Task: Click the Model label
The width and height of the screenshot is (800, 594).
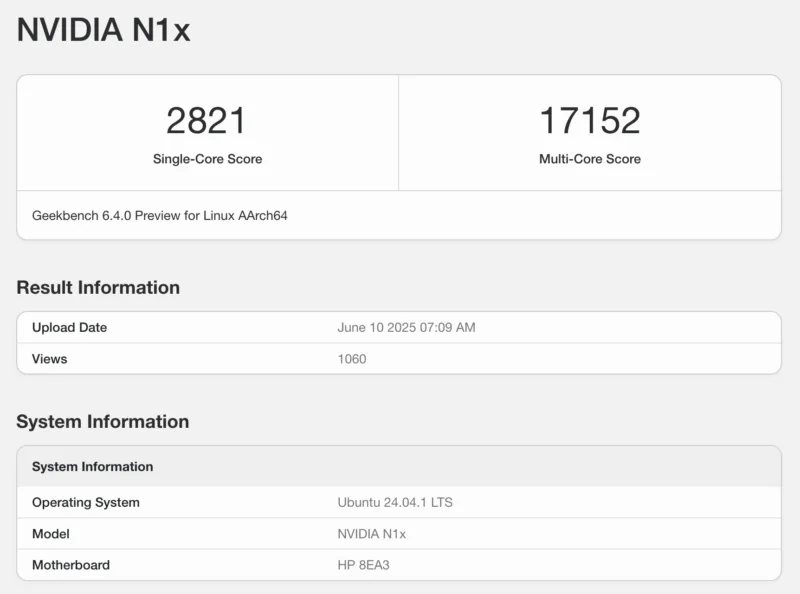Action: (51, 534)
